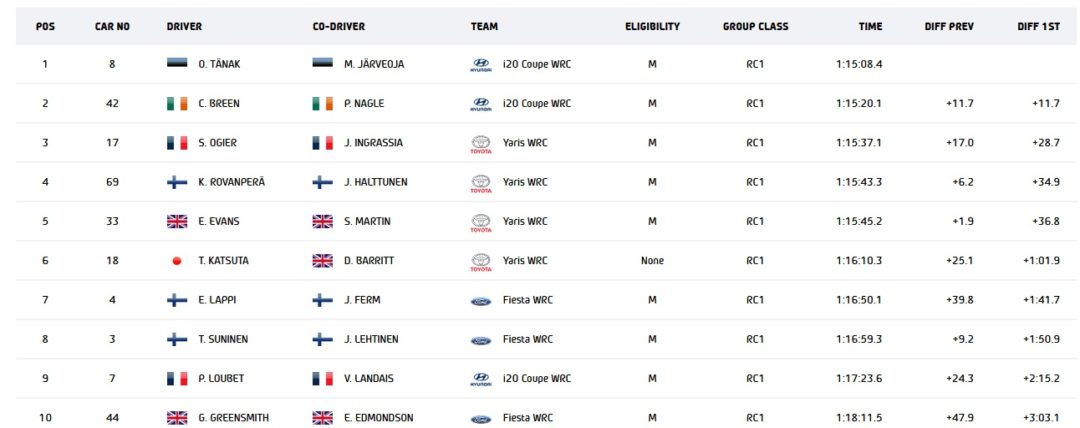Click the Ford logo in E. Lappi's row

(481, 301)
